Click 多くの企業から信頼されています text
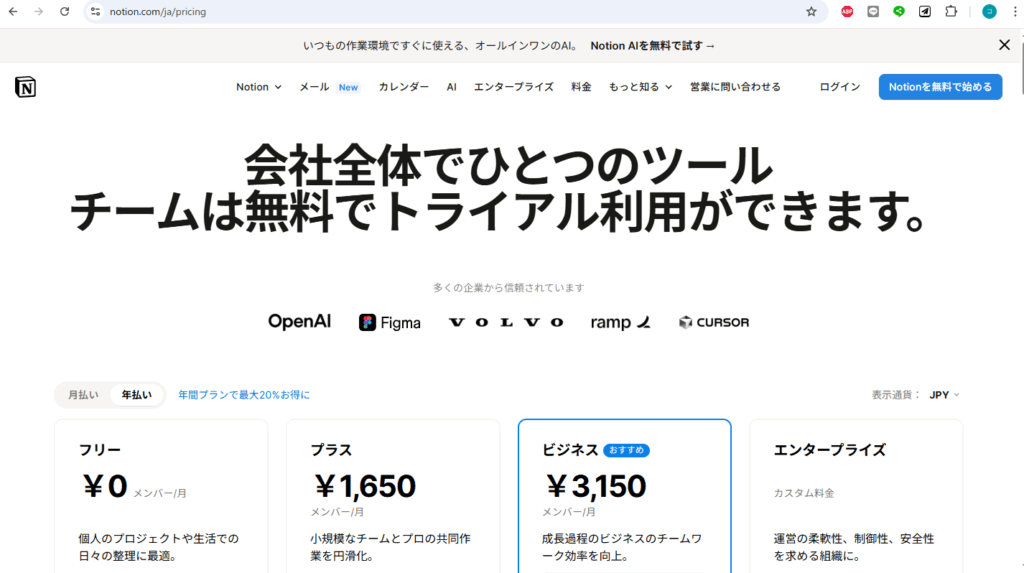This screenshot has width=1024, height=573. coord(509,287)
